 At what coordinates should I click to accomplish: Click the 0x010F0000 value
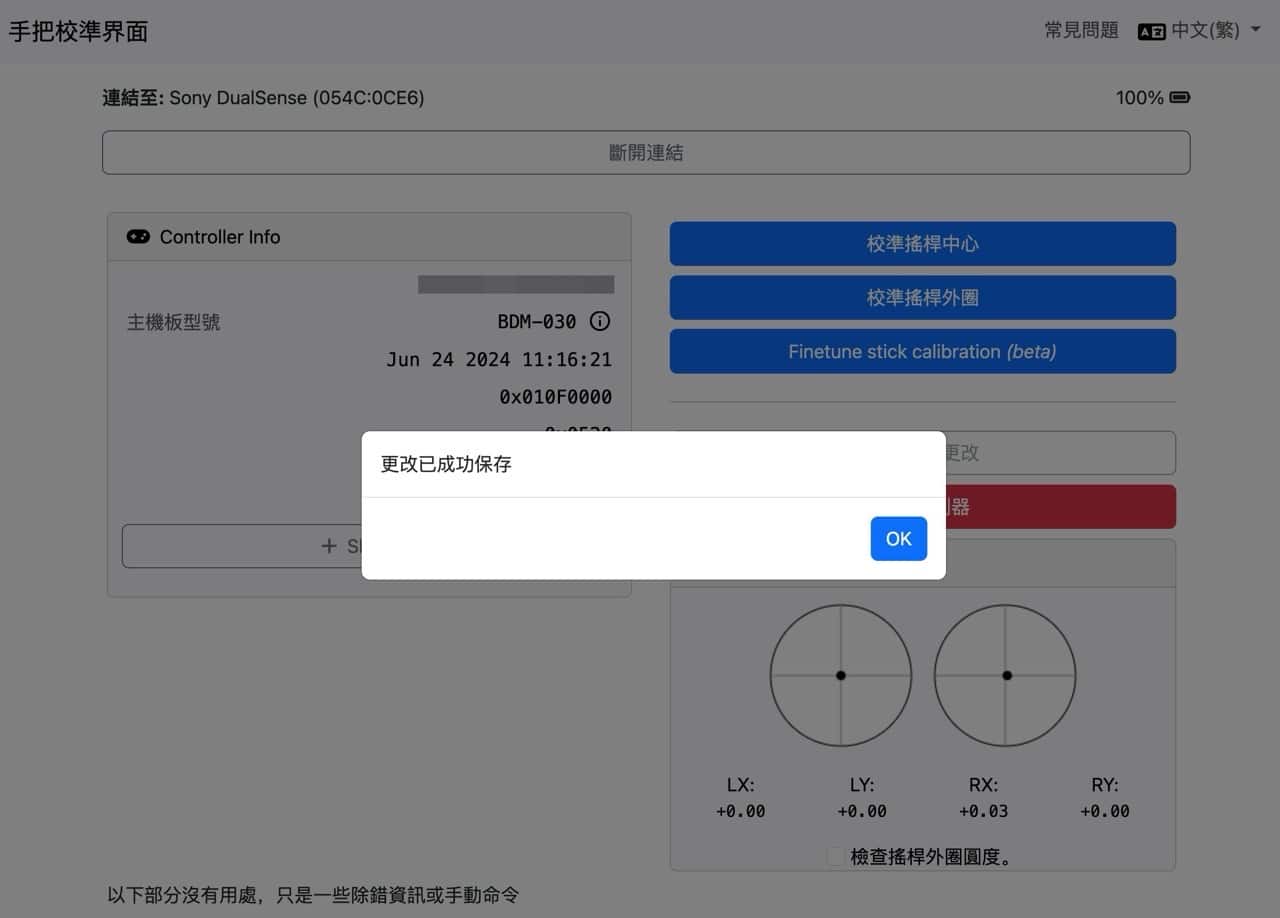point(556,397)
